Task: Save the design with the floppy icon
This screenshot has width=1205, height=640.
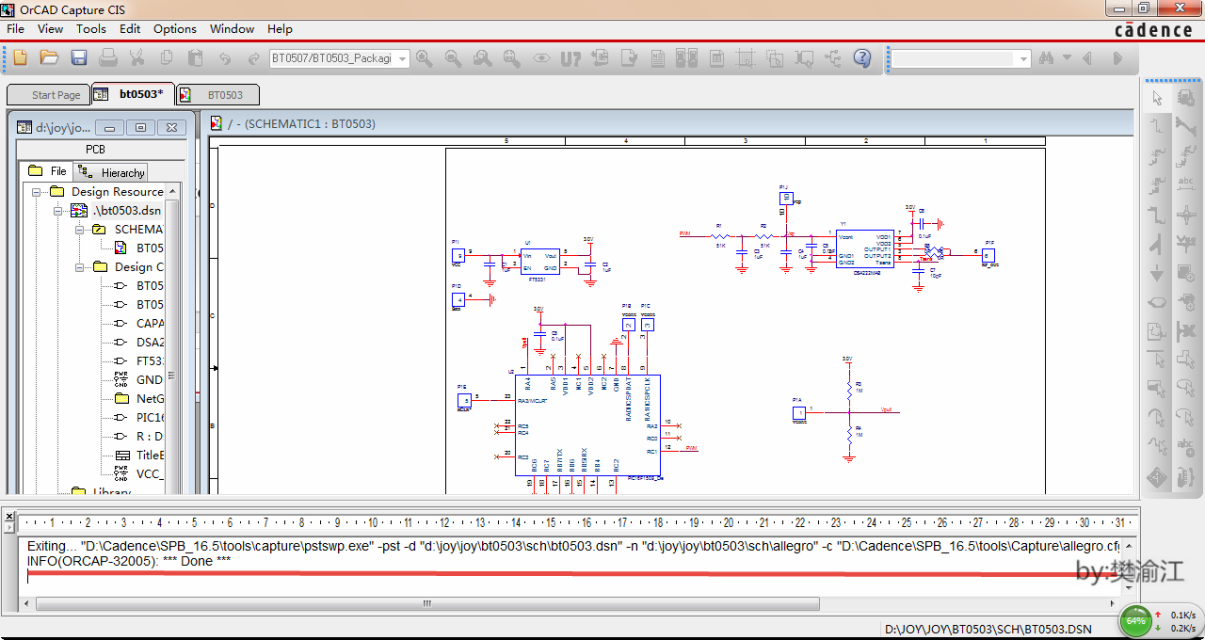Action: click(x=79, y=58)
